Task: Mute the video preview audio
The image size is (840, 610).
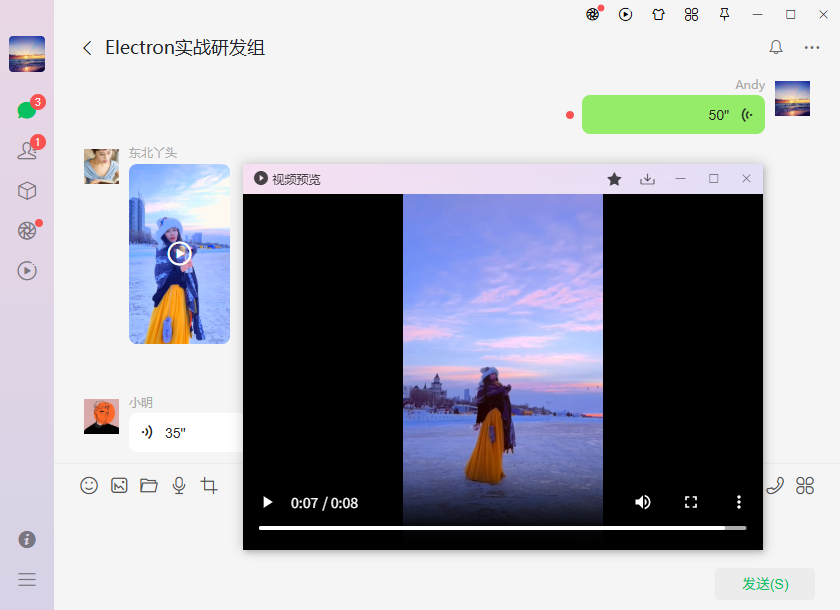Action: click(x=642, y=502)
